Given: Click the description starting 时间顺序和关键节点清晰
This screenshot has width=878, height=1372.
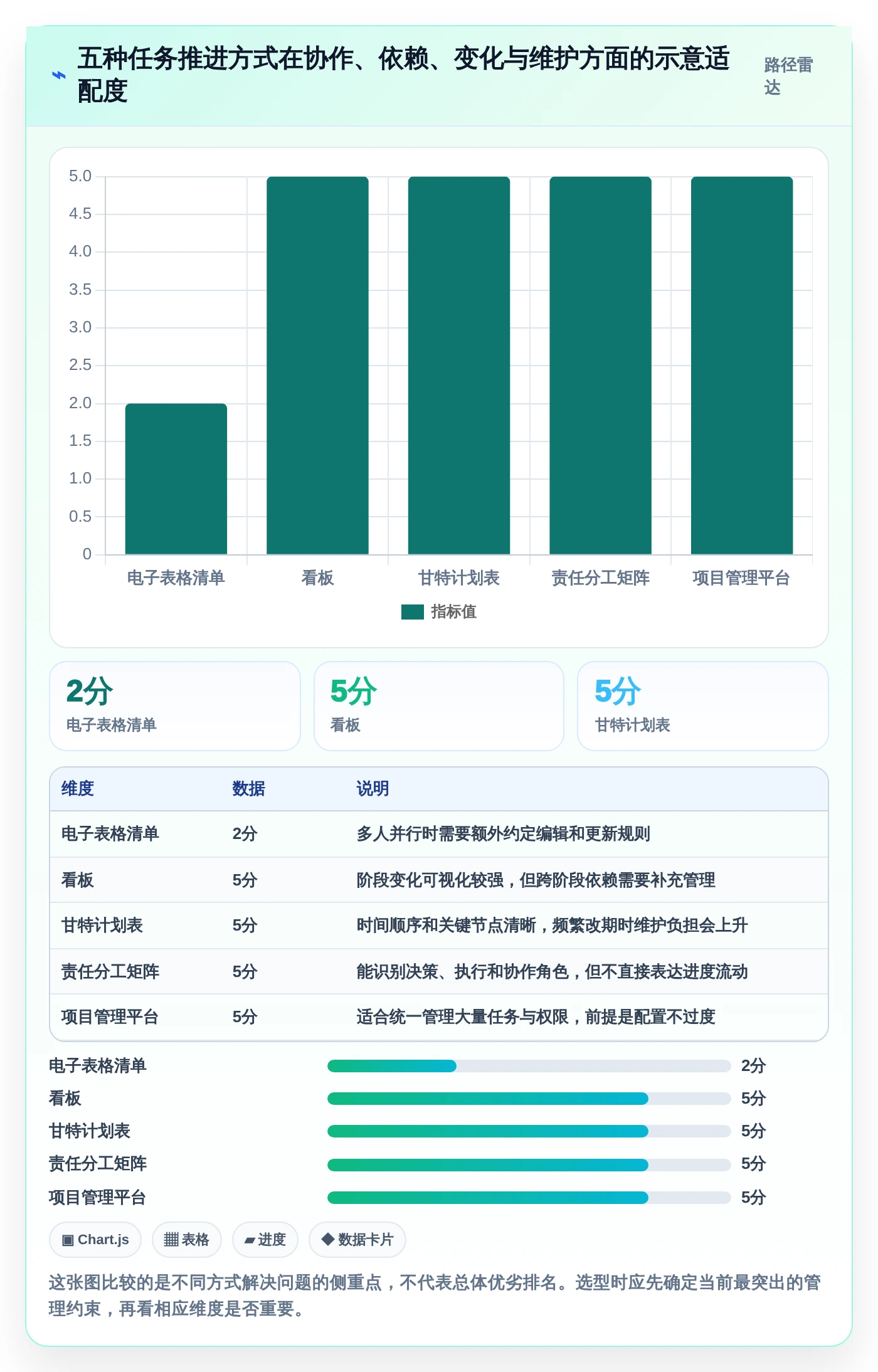Looking at the screenshot, I should [x=553, y=926].
